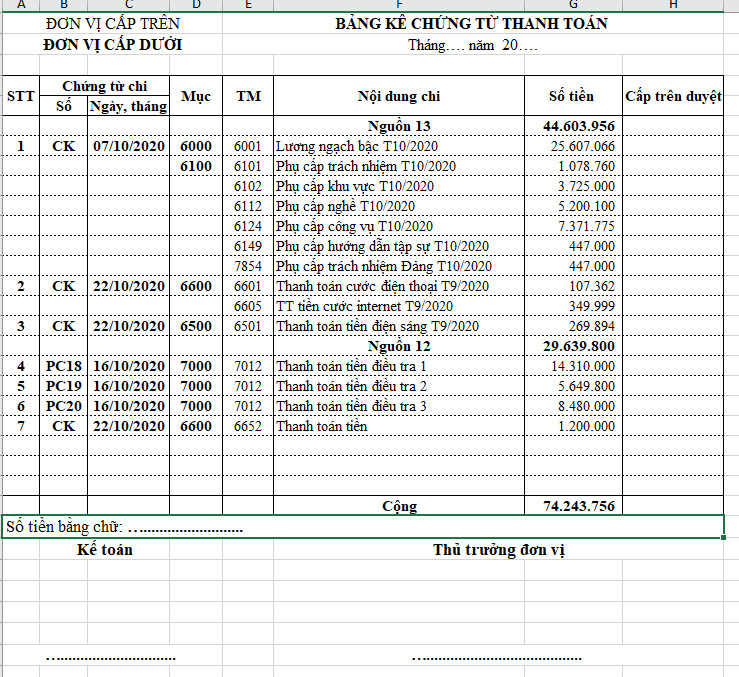The image size is (739, 677).
Task: Select the Tháng…. năm 20…. cell
Action: [x=472, y=44]
